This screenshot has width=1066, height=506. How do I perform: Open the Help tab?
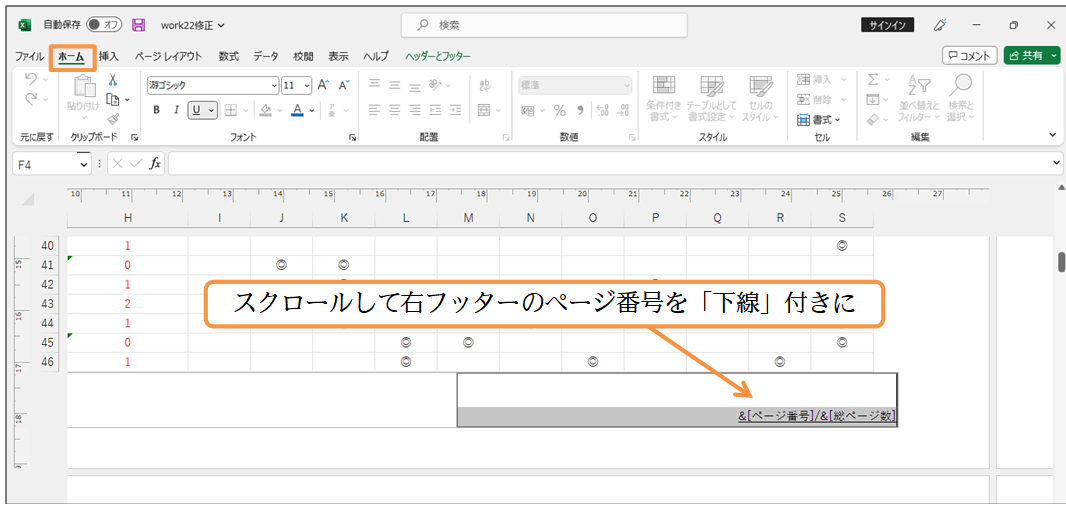click(x=376, y=56)
